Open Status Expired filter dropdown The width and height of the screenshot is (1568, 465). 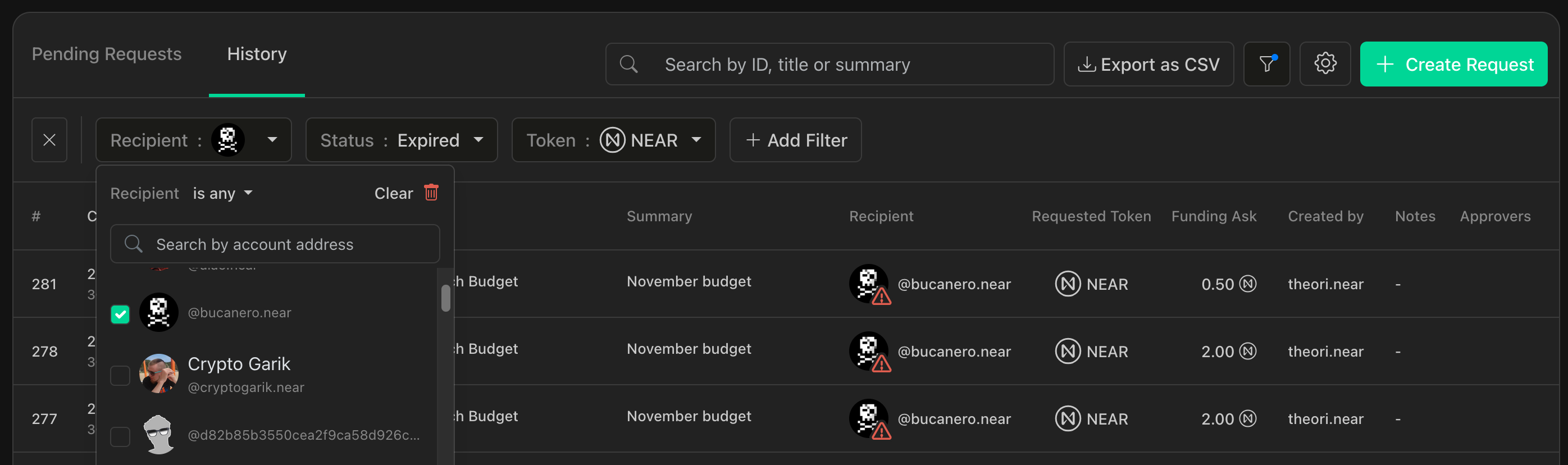pyautogui.click(x=401, y=140)
